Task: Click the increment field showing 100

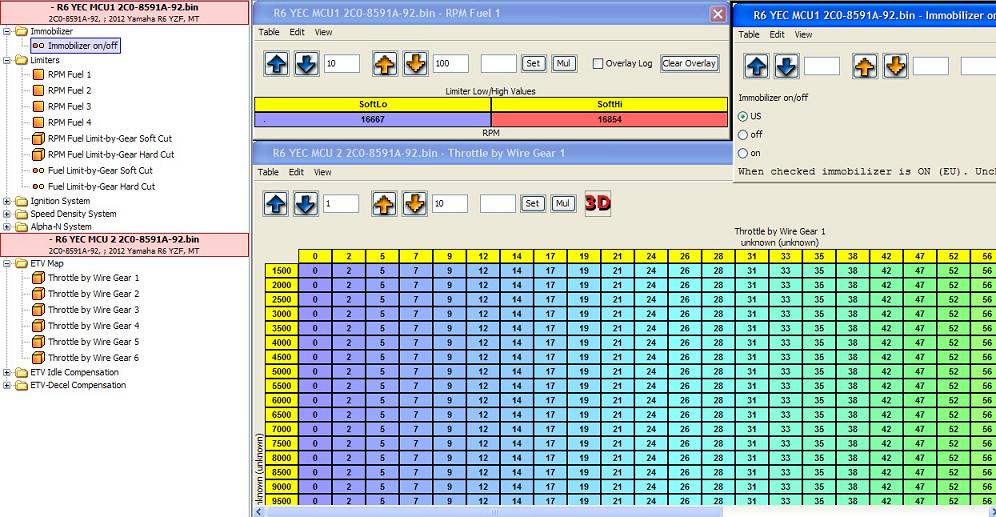Action: (450, 64)
